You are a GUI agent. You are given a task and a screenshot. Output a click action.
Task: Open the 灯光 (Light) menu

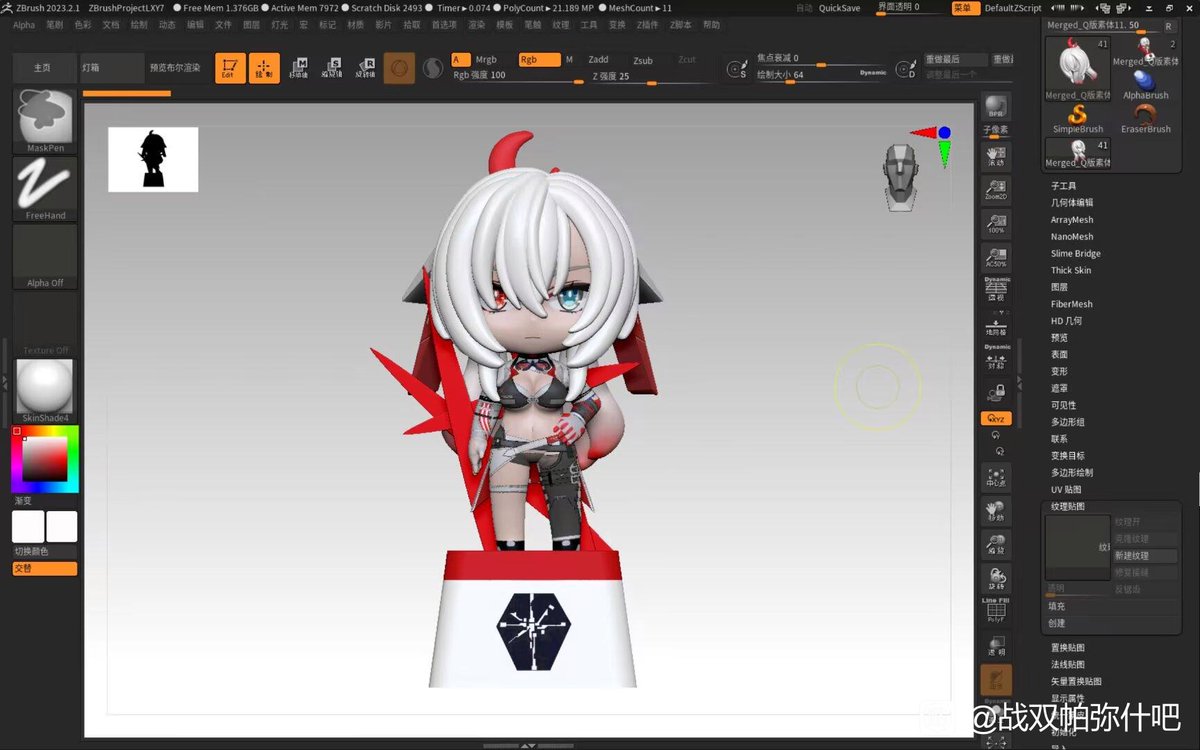pyautogui.click(x=280, y=24)
